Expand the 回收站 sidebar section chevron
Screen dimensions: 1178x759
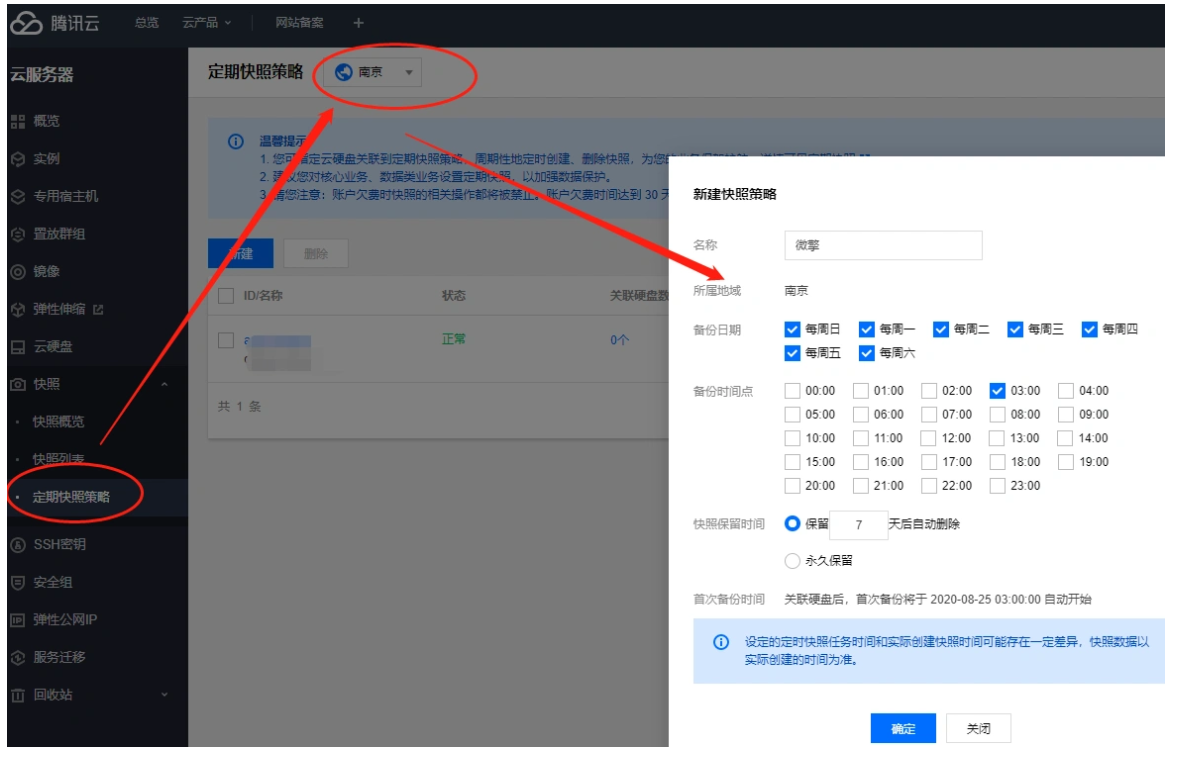point(165,695)
